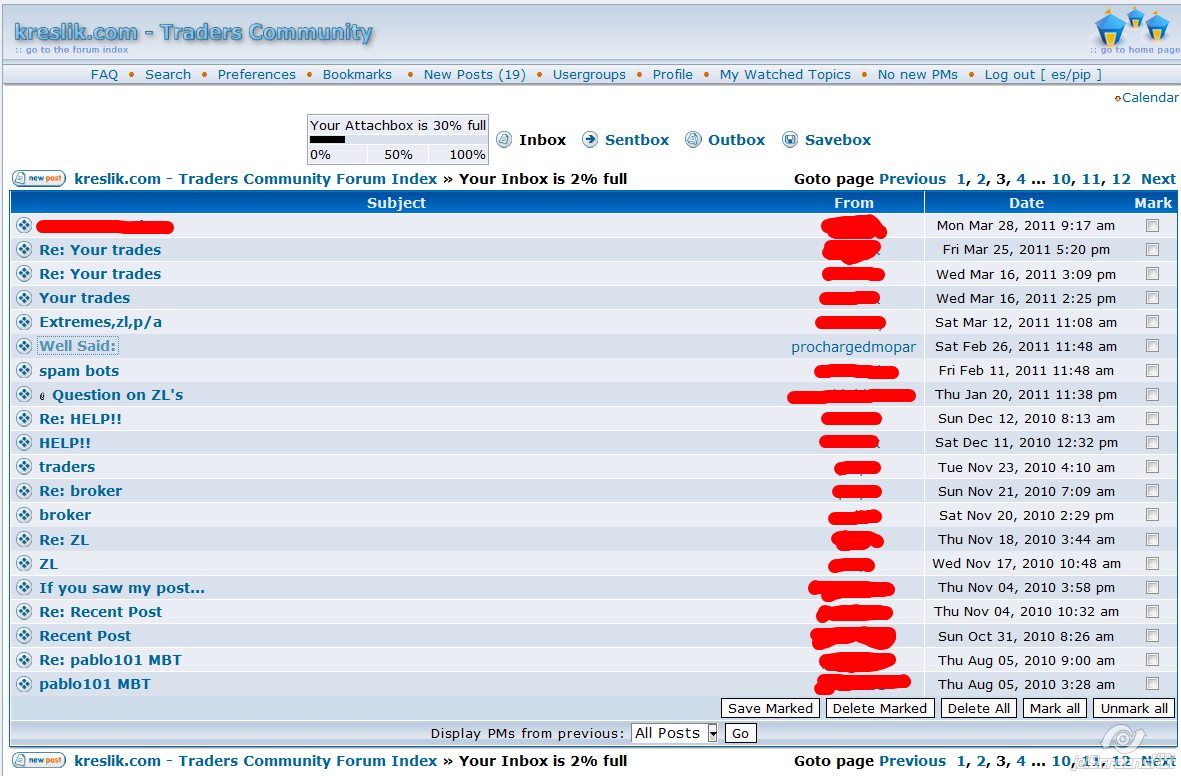Click the message icon beside 'Your trades'

tap(24, 298)
